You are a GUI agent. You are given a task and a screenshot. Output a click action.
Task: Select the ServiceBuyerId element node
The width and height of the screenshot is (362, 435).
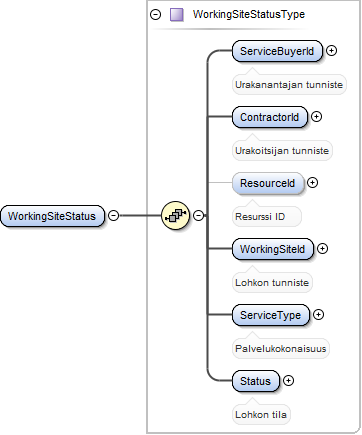coord(277,51)
